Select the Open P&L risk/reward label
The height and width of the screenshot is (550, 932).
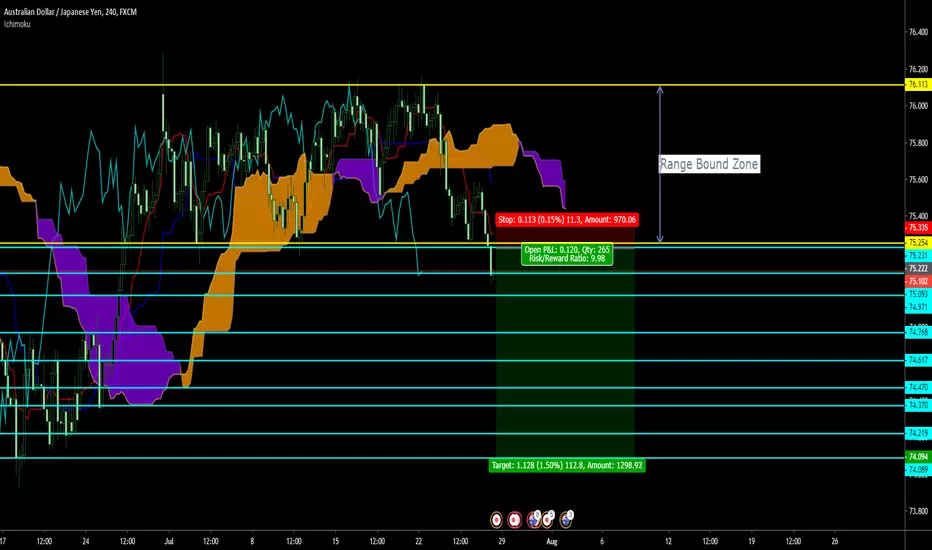coord(567,254)
